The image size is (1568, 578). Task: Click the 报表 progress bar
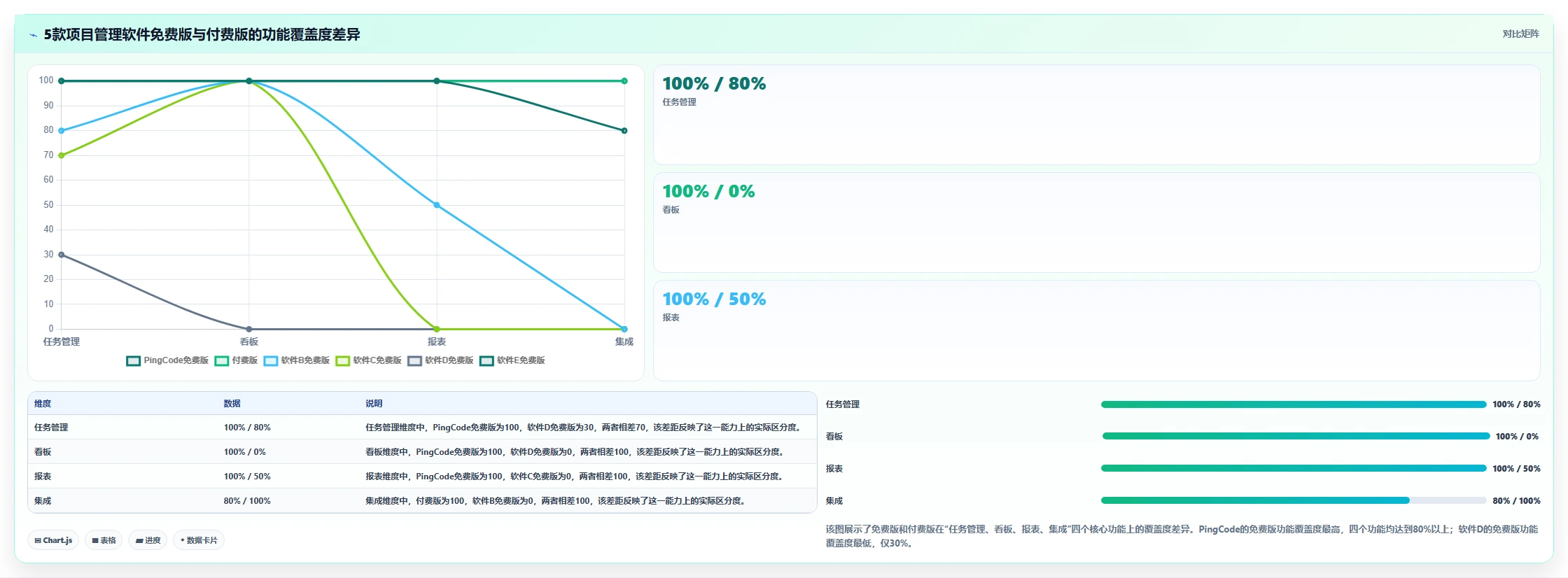(1294, 468)
